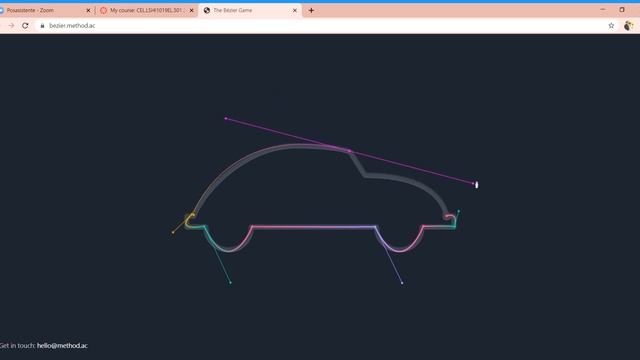This screenshot has width=640, height=360.
Task: Open the hello@method.ac email link
Action: (62, 345)
